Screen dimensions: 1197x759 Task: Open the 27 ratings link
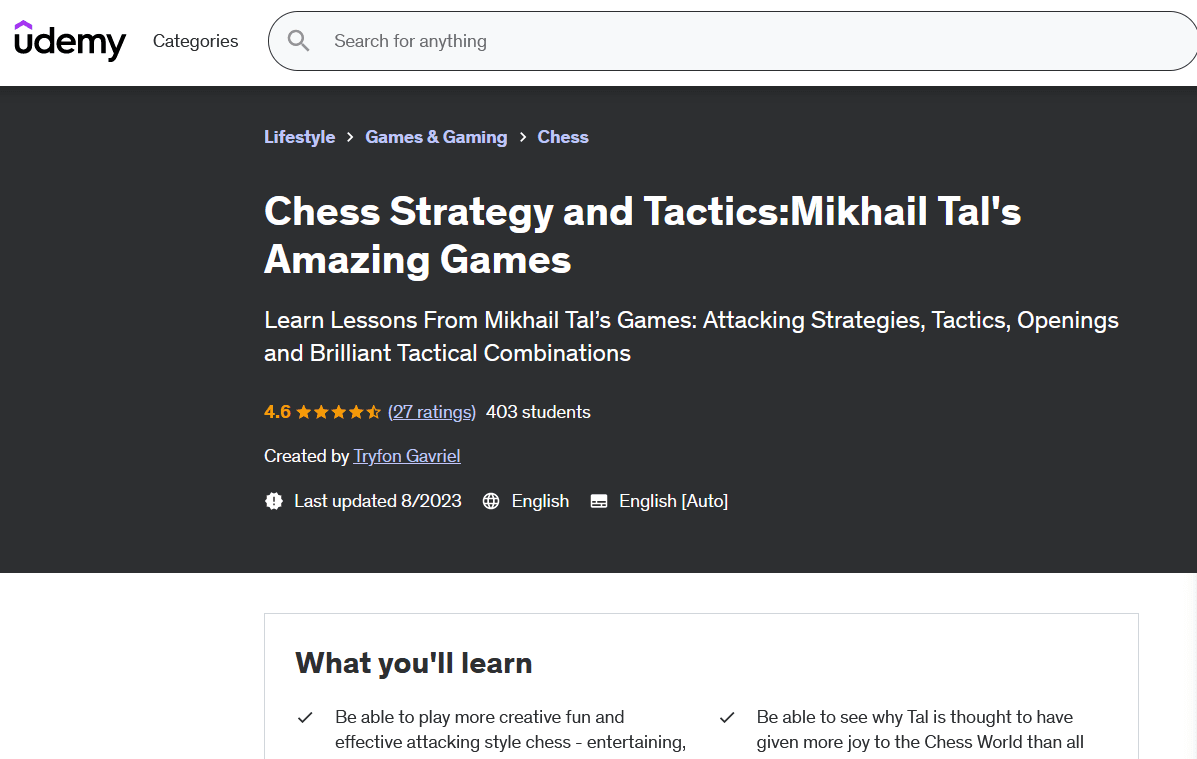[432, 412]
